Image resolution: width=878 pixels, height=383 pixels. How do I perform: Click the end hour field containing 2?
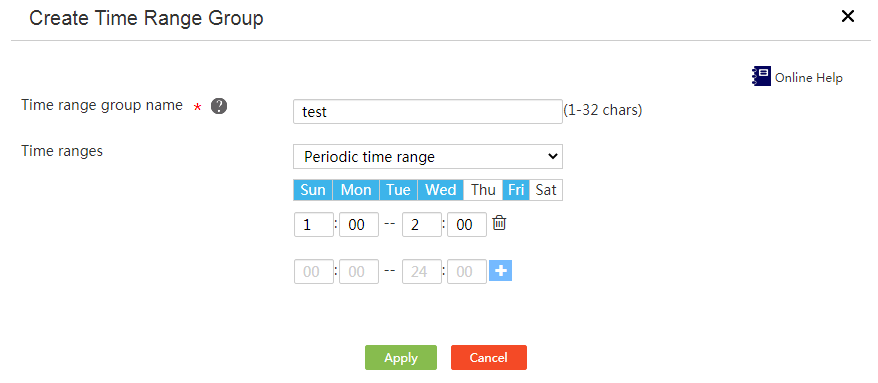(x=422, y=225)
